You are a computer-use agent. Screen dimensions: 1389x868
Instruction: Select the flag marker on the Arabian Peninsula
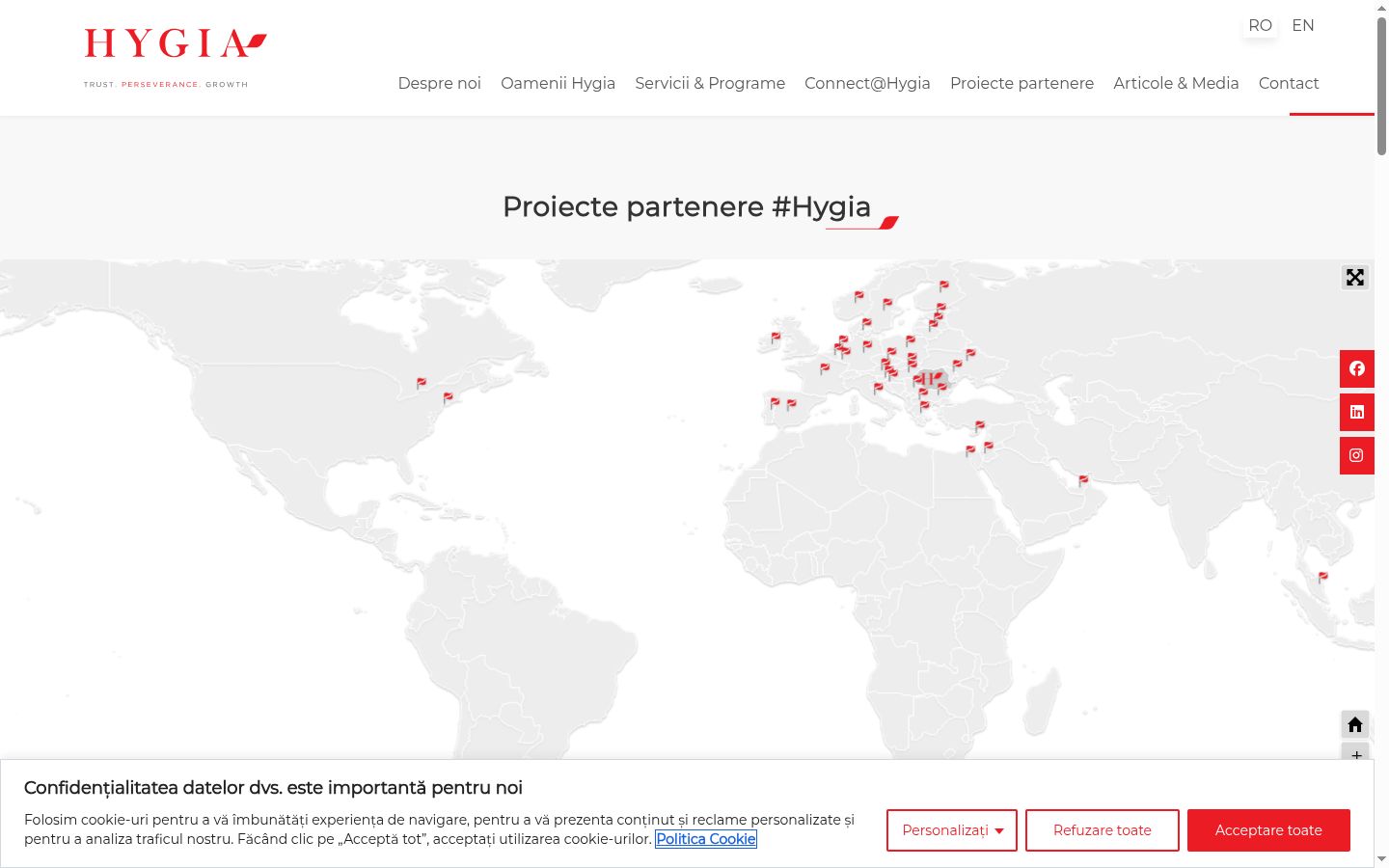point(1083,479)
